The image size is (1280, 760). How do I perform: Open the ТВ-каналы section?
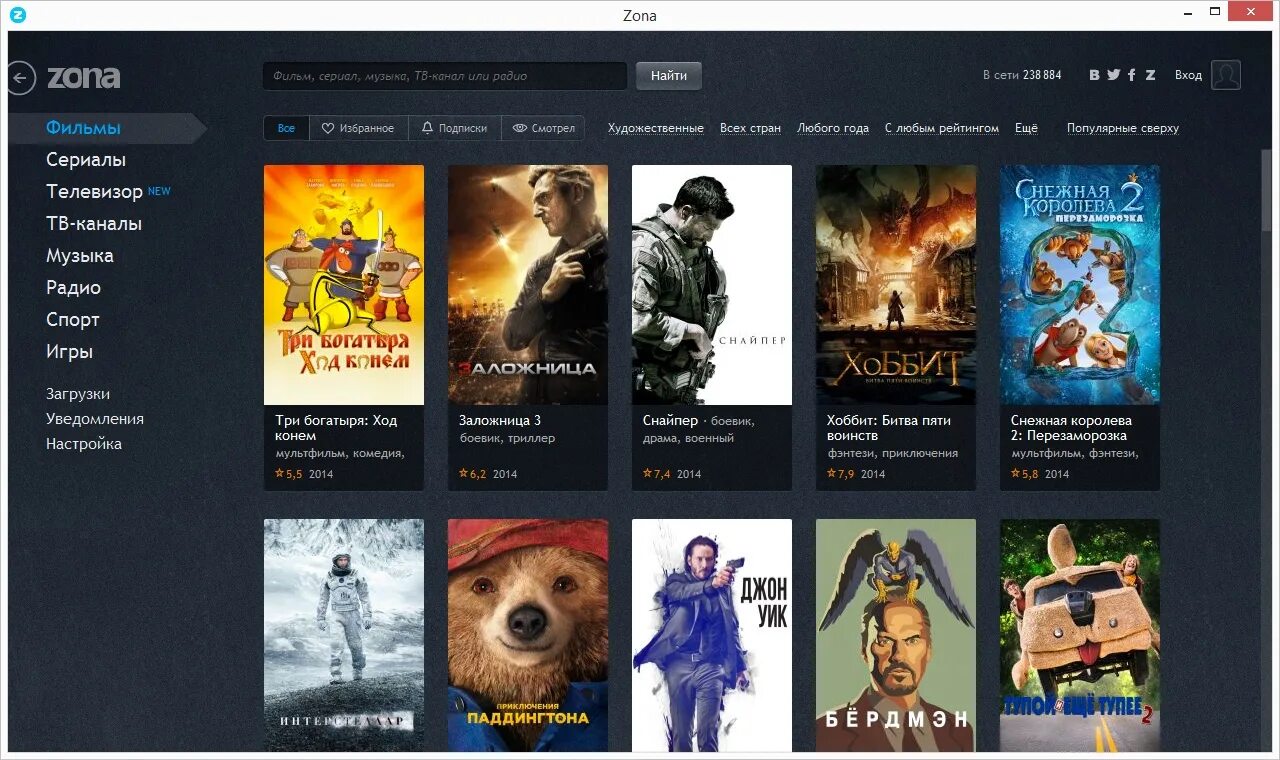(x=94, y=224)
